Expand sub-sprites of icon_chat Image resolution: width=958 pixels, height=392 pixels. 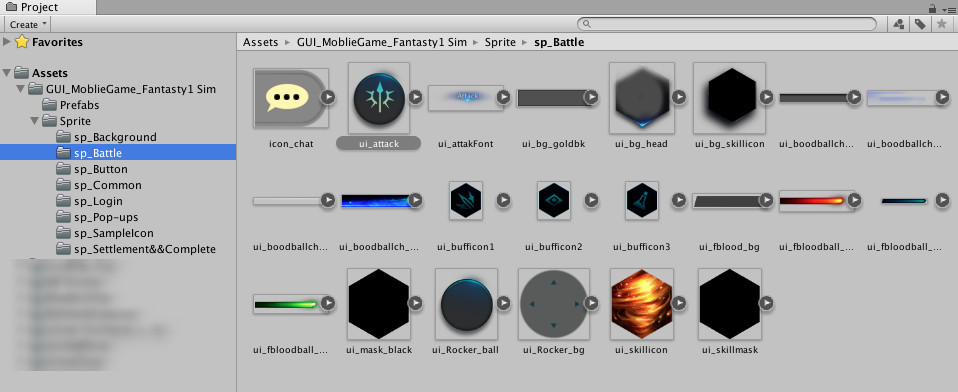tap(328, 97)
